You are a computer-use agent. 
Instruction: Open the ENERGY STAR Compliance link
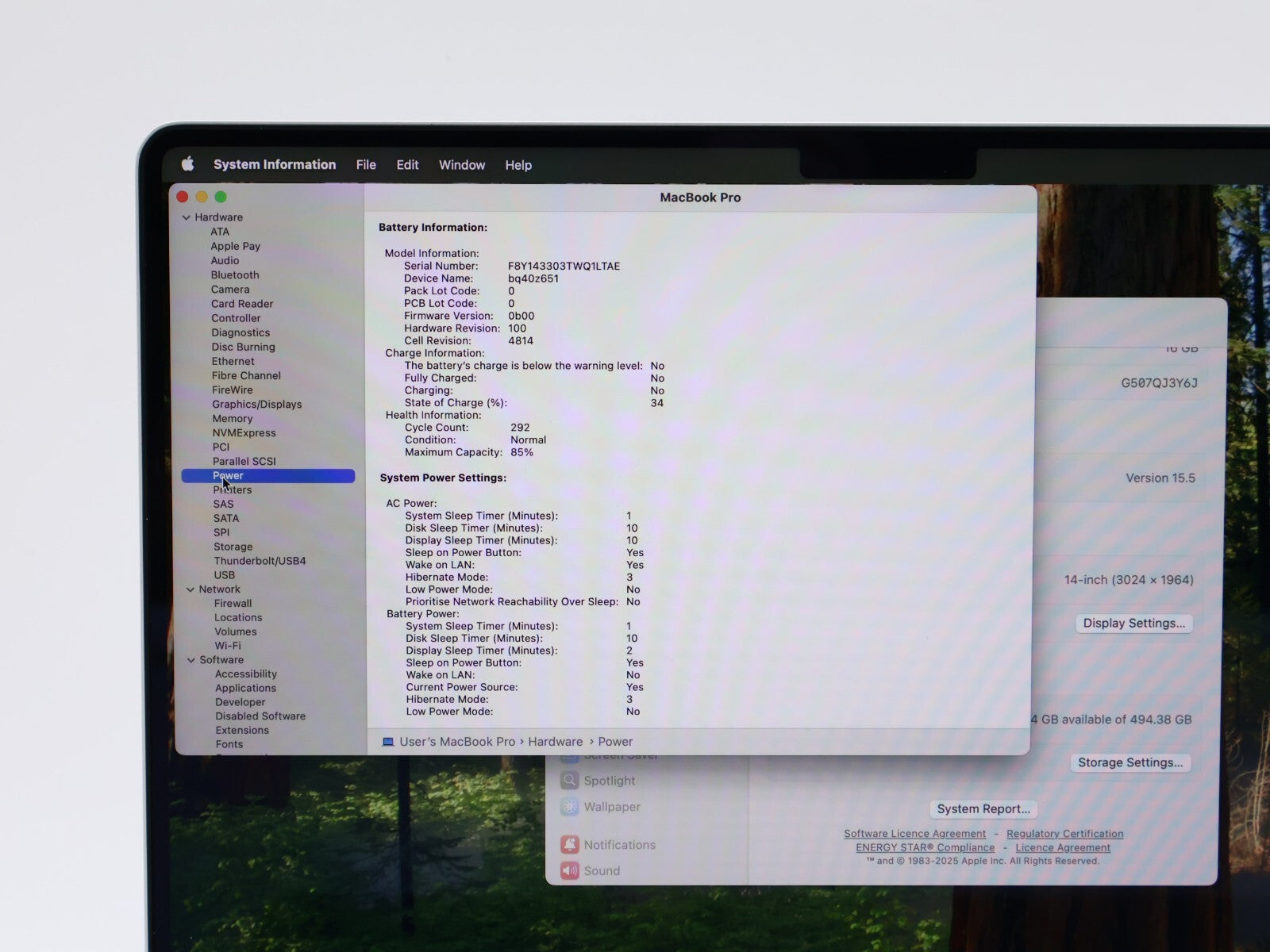pyautogui.click(x=925, y=848)
